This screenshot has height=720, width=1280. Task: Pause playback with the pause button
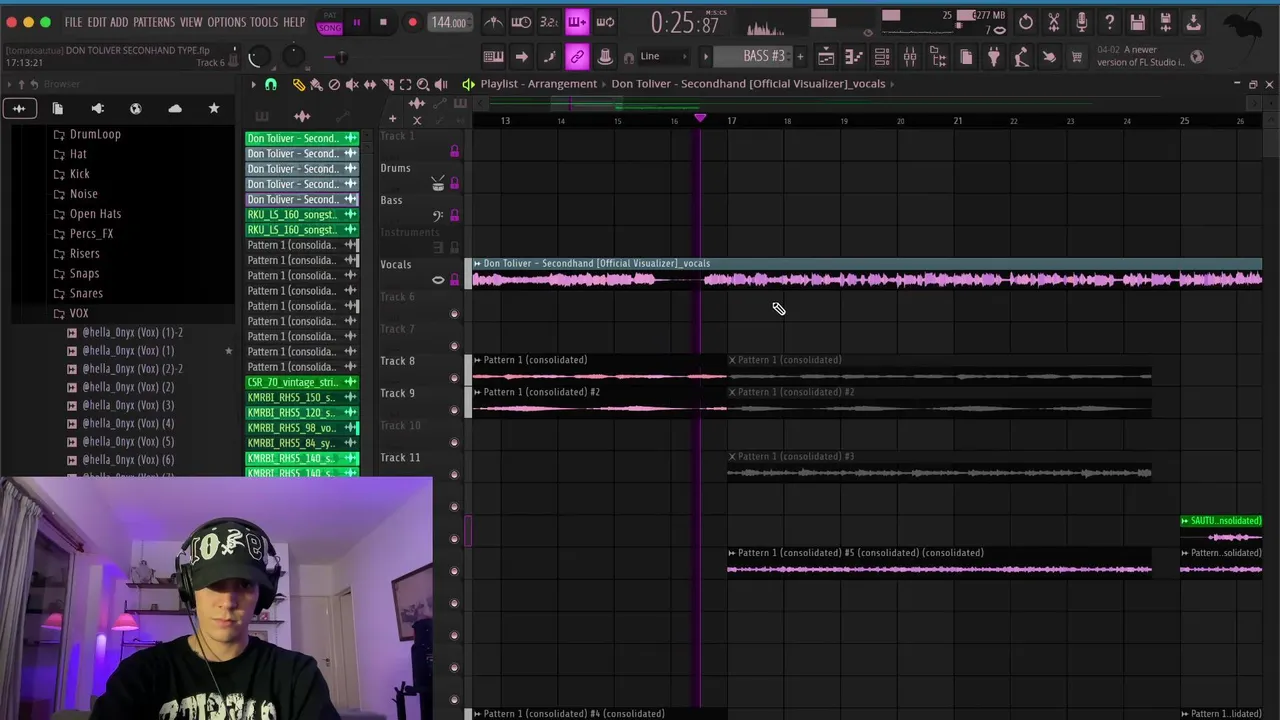pyautogui.click(x=356, y=22)
